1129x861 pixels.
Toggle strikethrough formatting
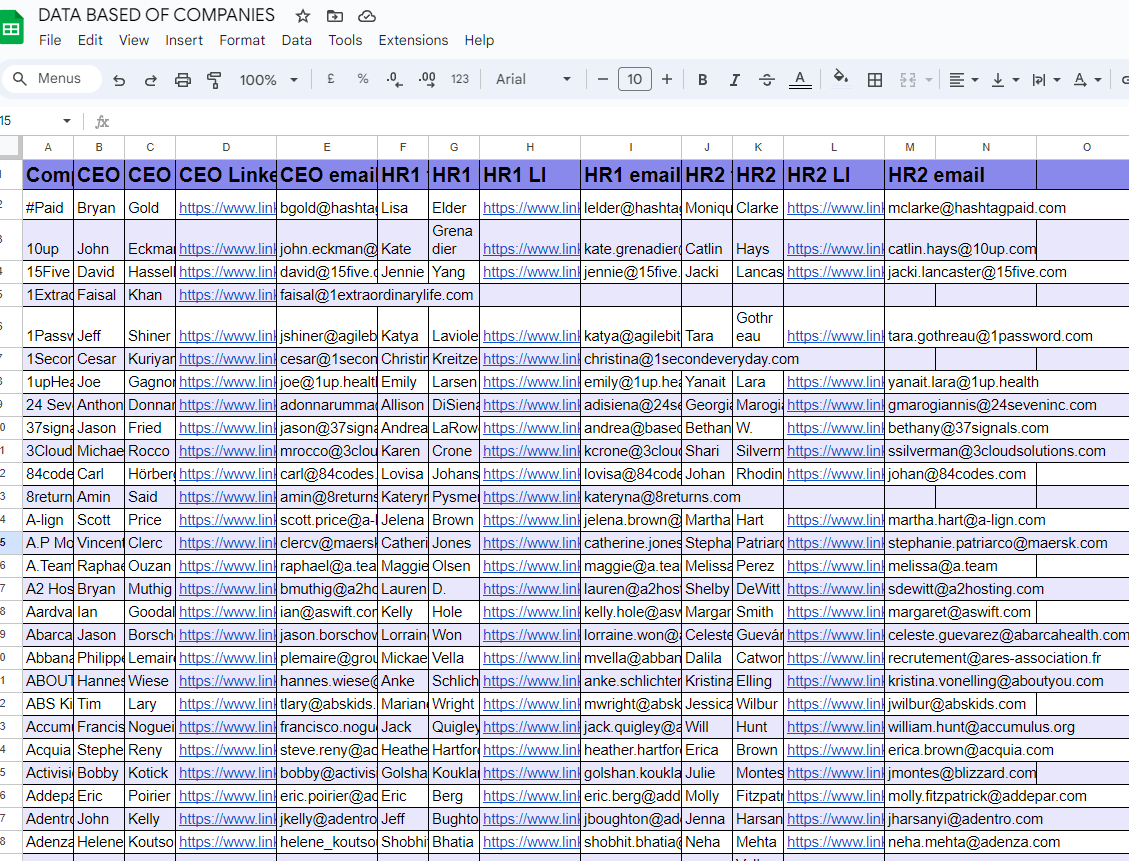(x=767, y=80)
